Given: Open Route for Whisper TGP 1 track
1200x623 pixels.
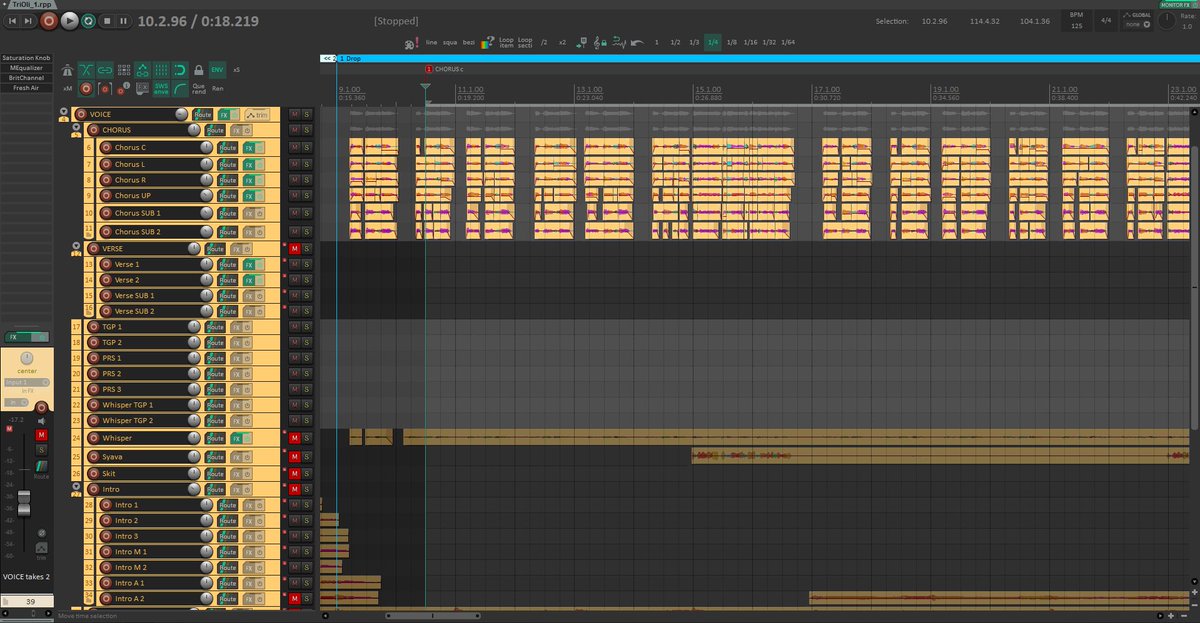Looking at the screenshot, I should 215,405.
